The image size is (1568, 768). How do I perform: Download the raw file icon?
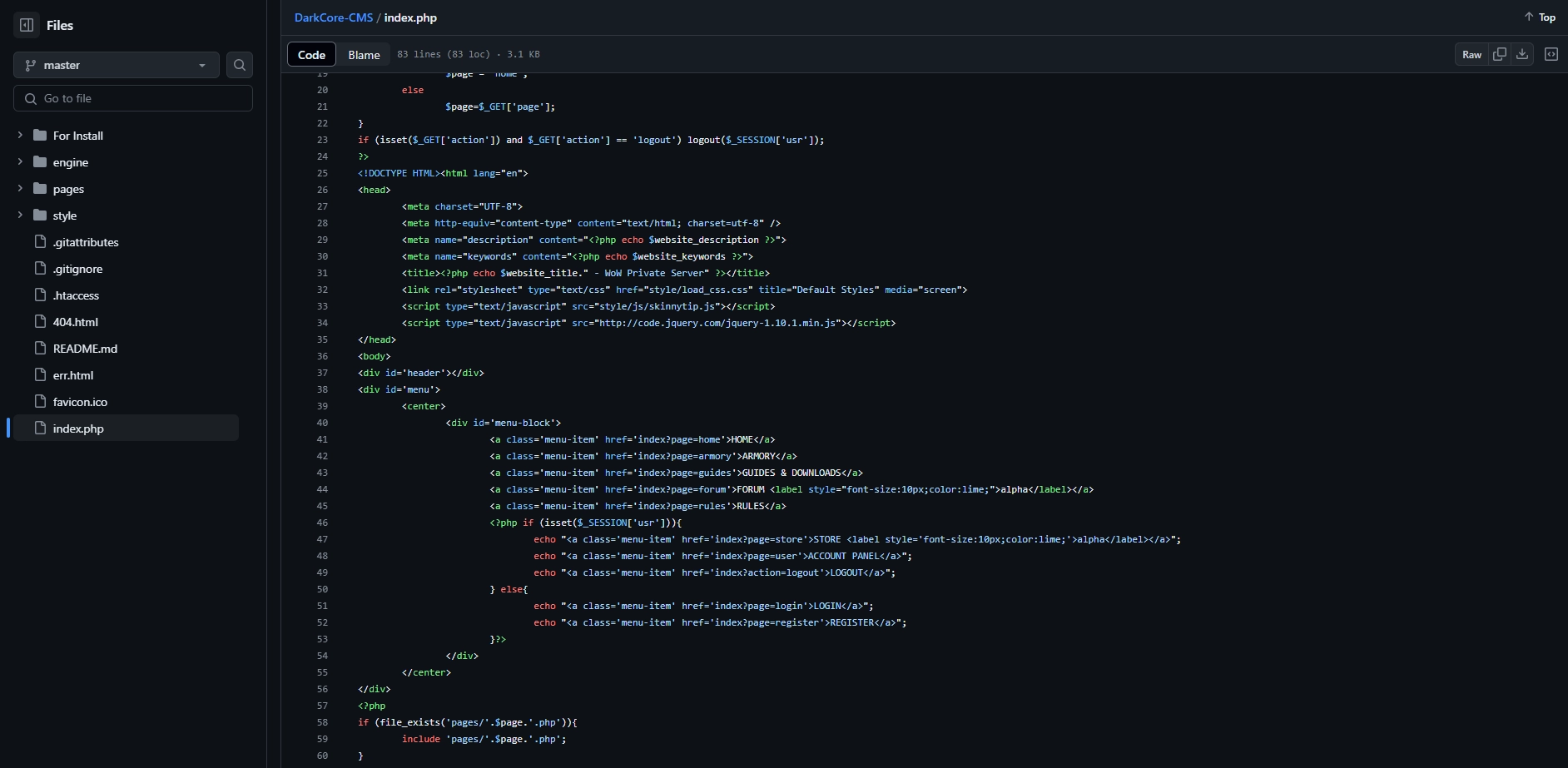[1522, 54]
